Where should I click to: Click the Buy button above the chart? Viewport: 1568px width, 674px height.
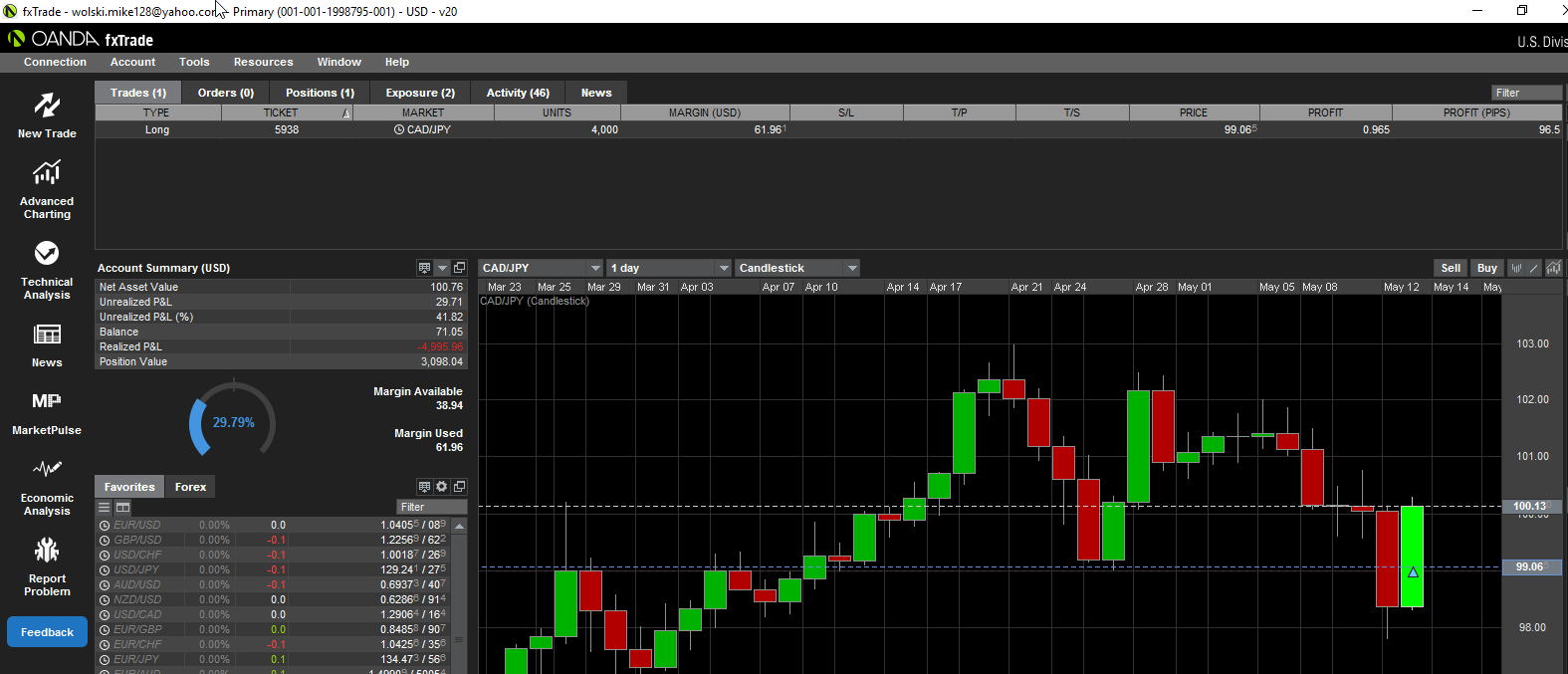click(x=1486, y=268)
